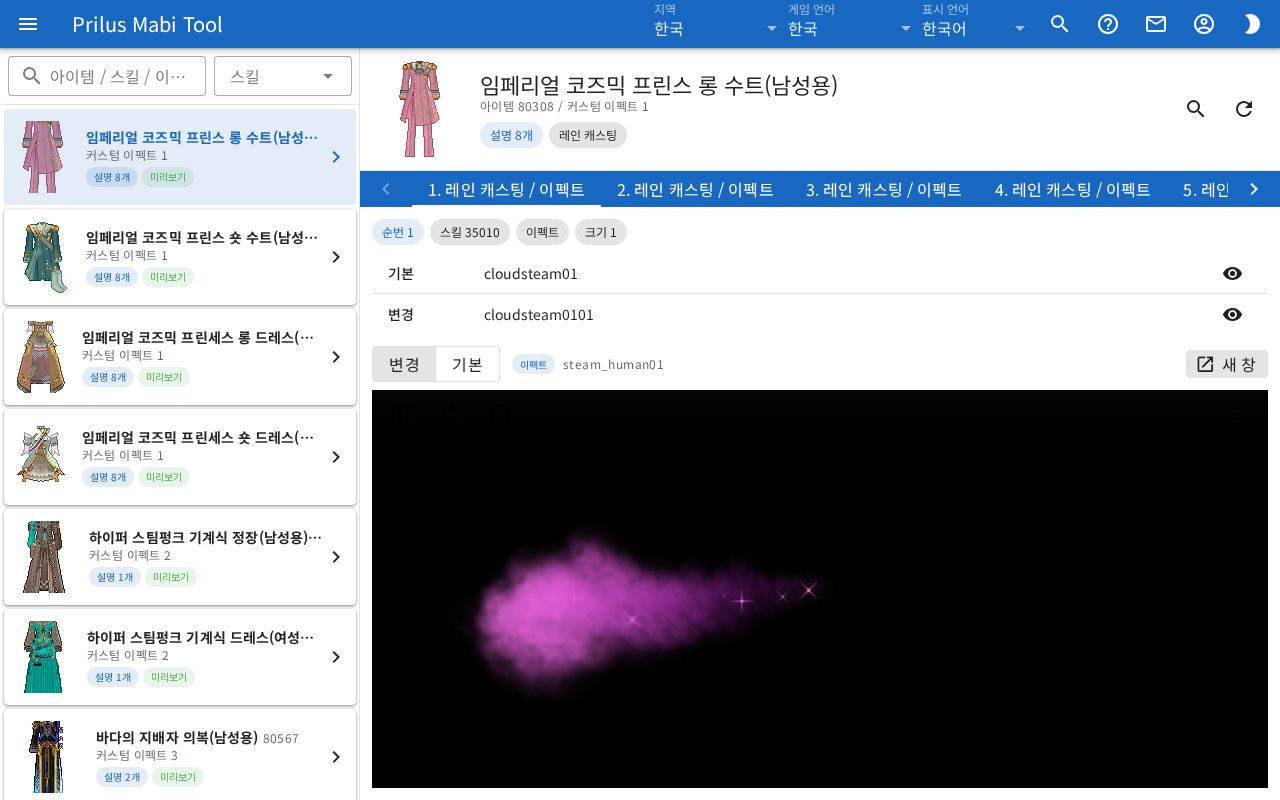Image resolution: width=1280 pixels, height=800 pixels.
Task: Open the 표시 언어 dropdown
Action: [975, 24]
